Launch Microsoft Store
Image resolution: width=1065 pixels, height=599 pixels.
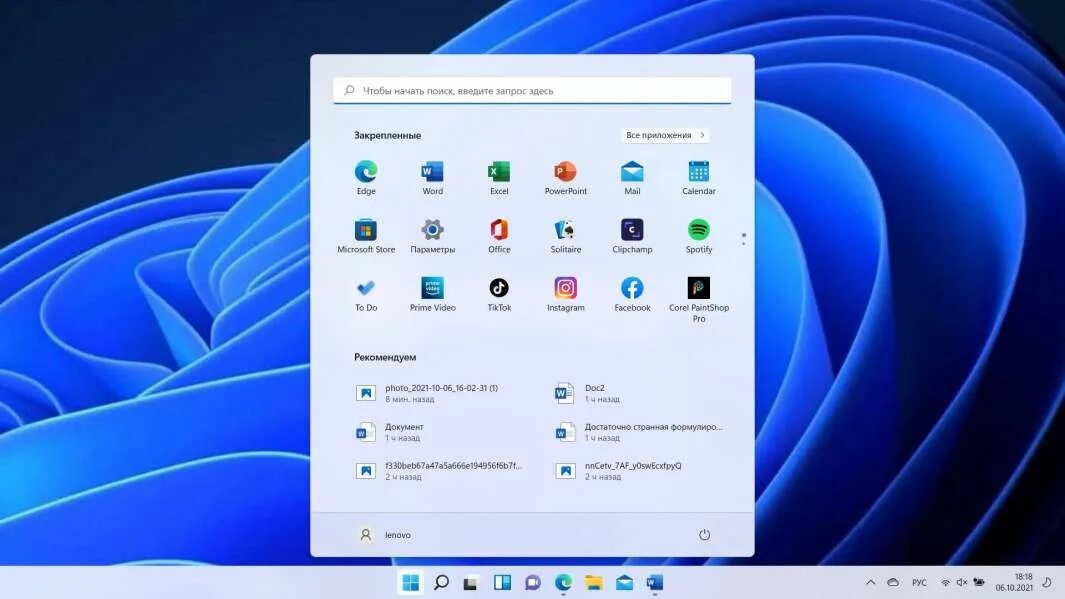click(366, 236)
